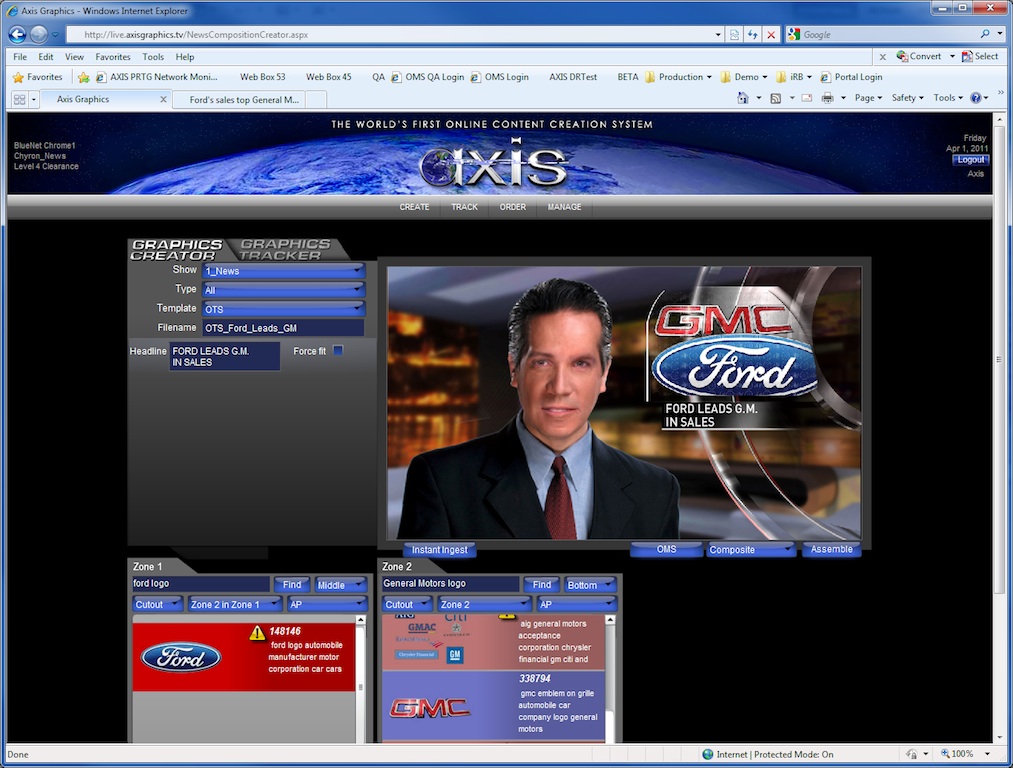The image size is (1013, 768).
Task: Switch to the Graphics Tracker tab
Action: (x=284, y=249)
